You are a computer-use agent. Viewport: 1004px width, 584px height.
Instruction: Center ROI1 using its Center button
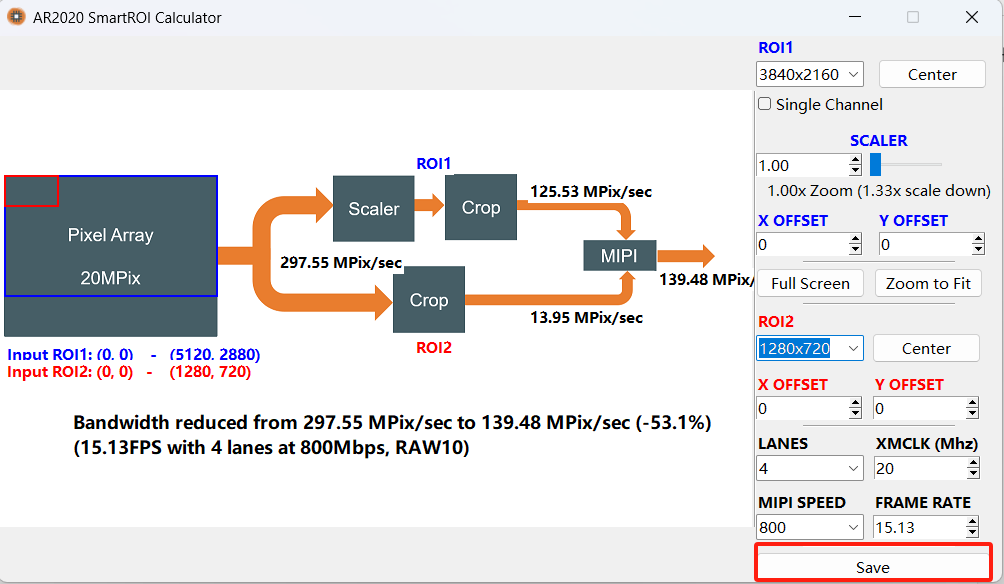click(932, 74)
